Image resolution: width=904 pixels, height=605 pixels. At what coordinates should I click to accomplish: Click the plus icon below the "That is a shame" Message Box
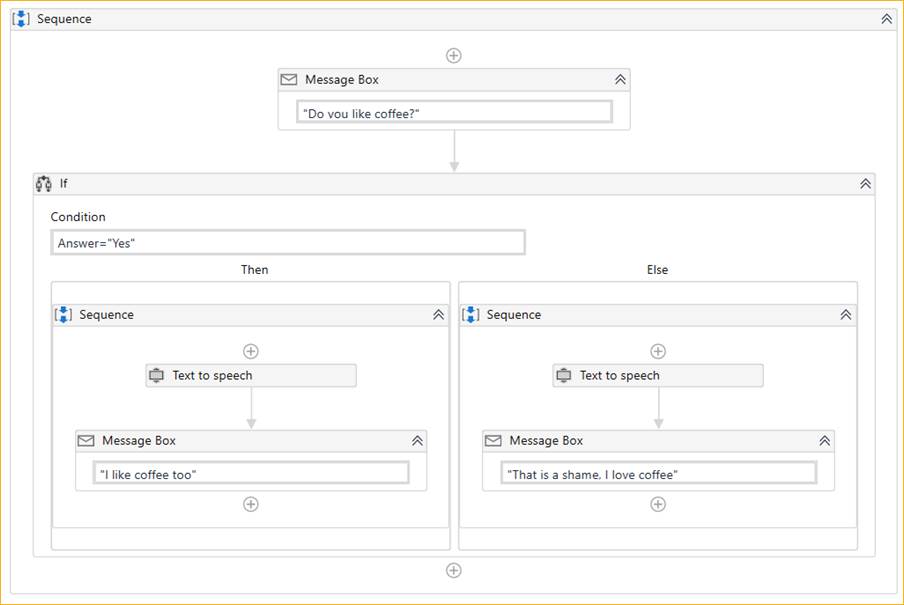click(658, 504)
